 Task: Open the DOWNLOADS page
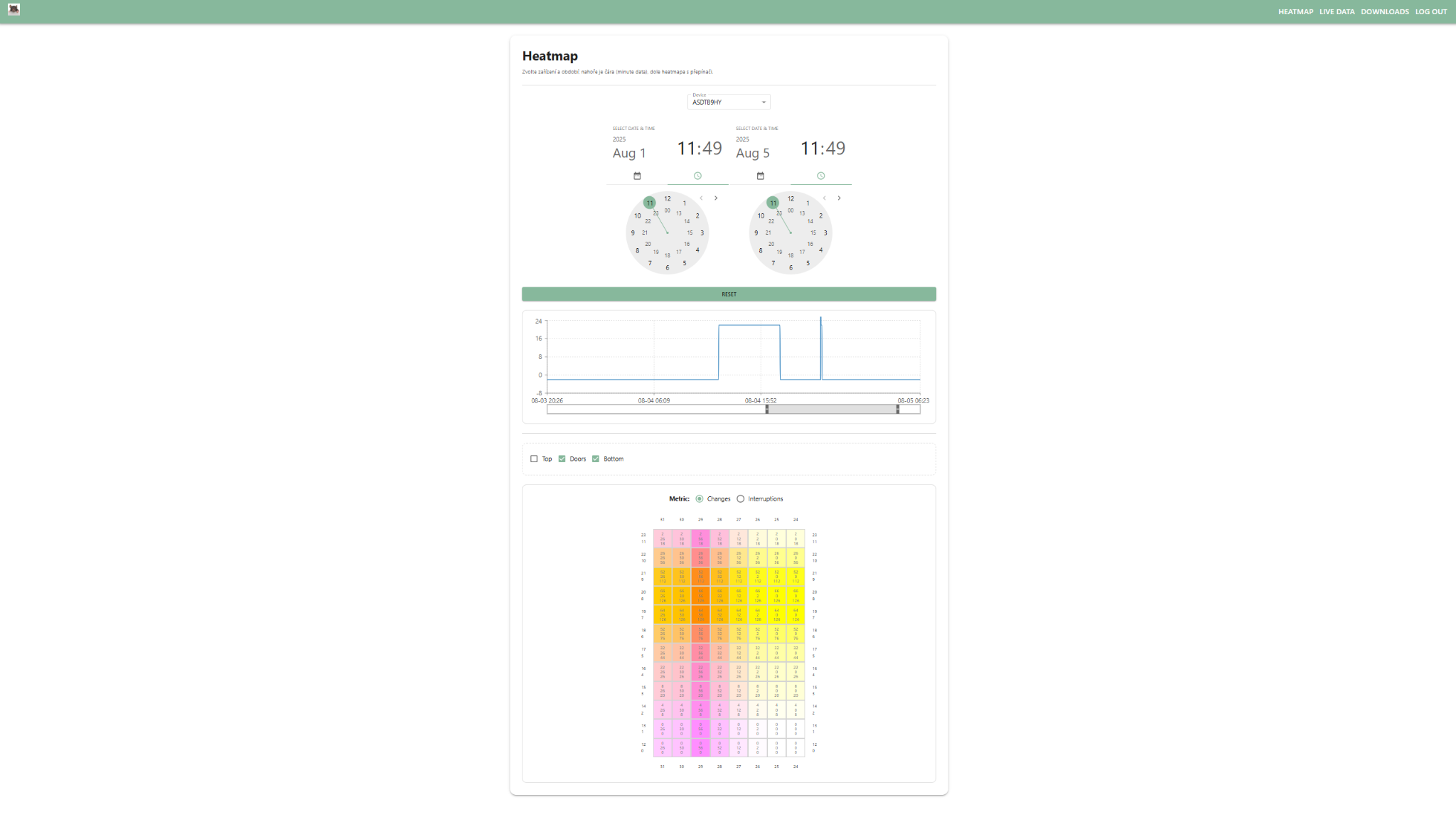(x=1384, y=12)
